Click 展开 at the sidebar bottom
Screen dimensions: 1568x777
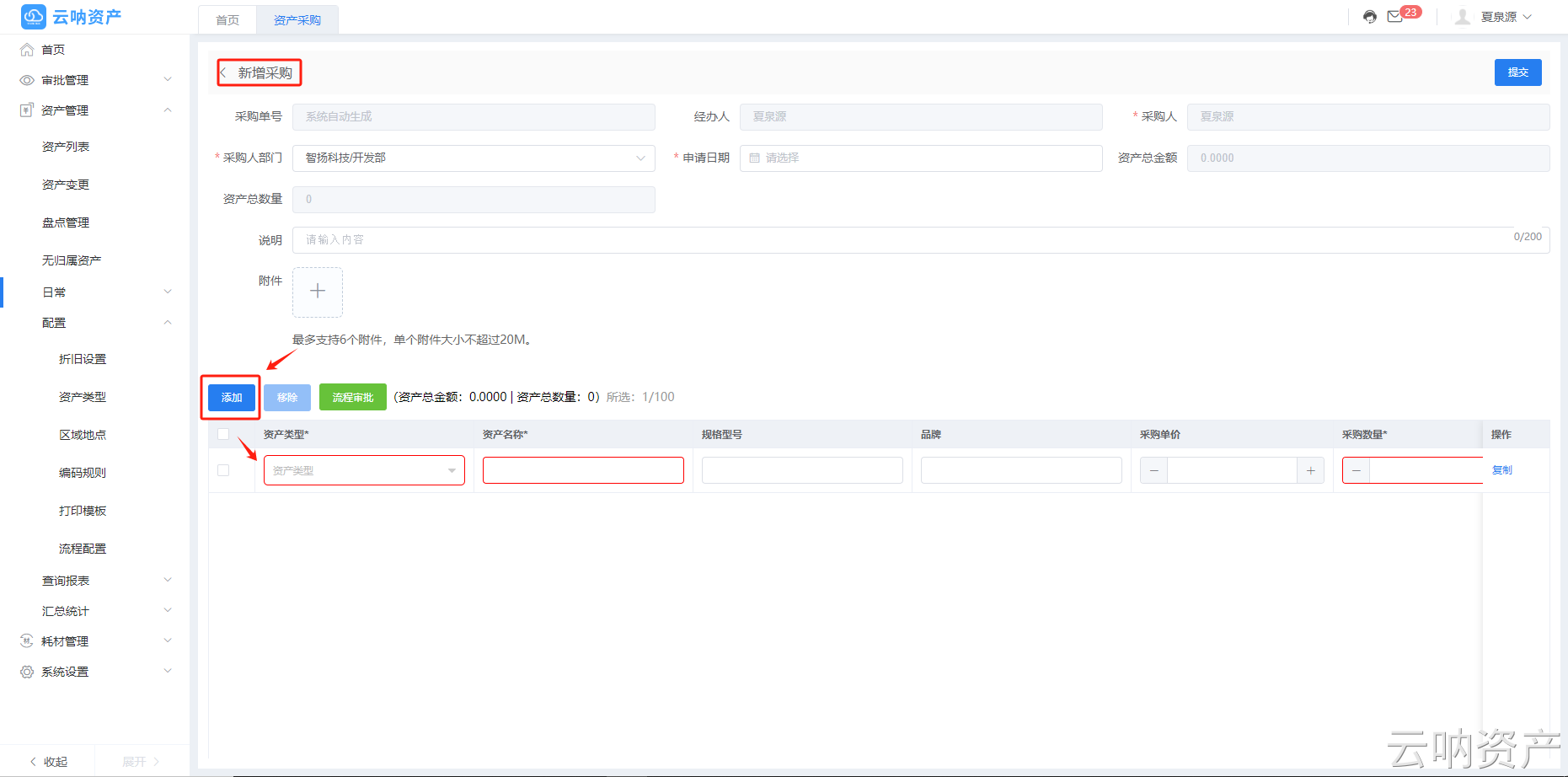(141, 761)
